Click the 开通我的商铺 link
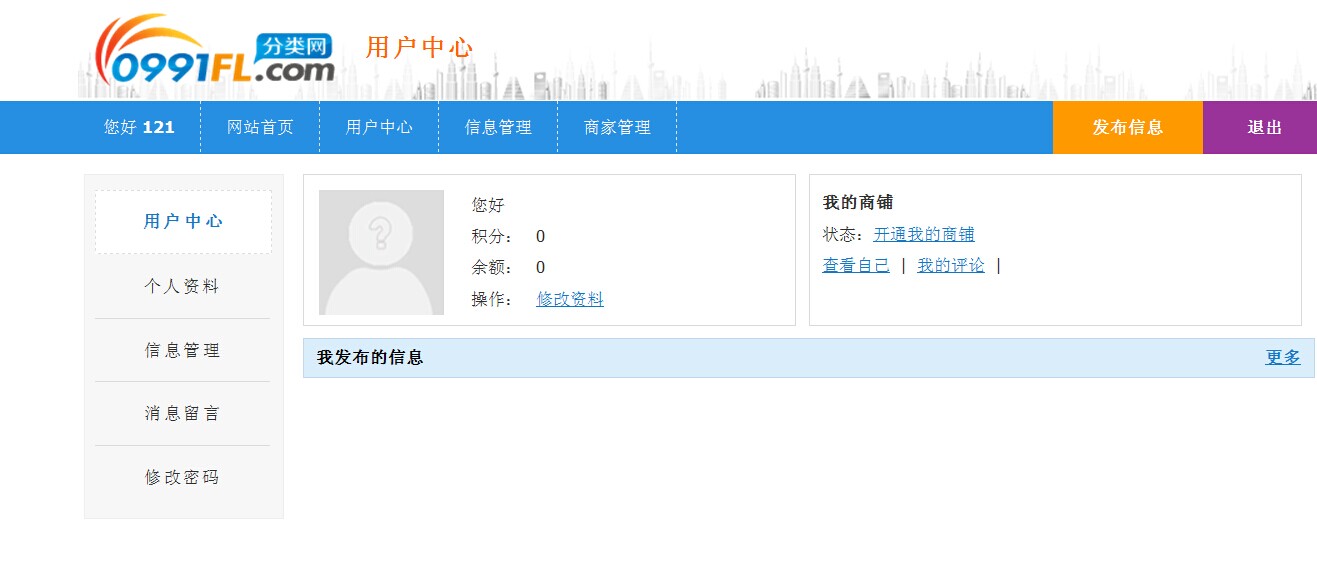 924,234
